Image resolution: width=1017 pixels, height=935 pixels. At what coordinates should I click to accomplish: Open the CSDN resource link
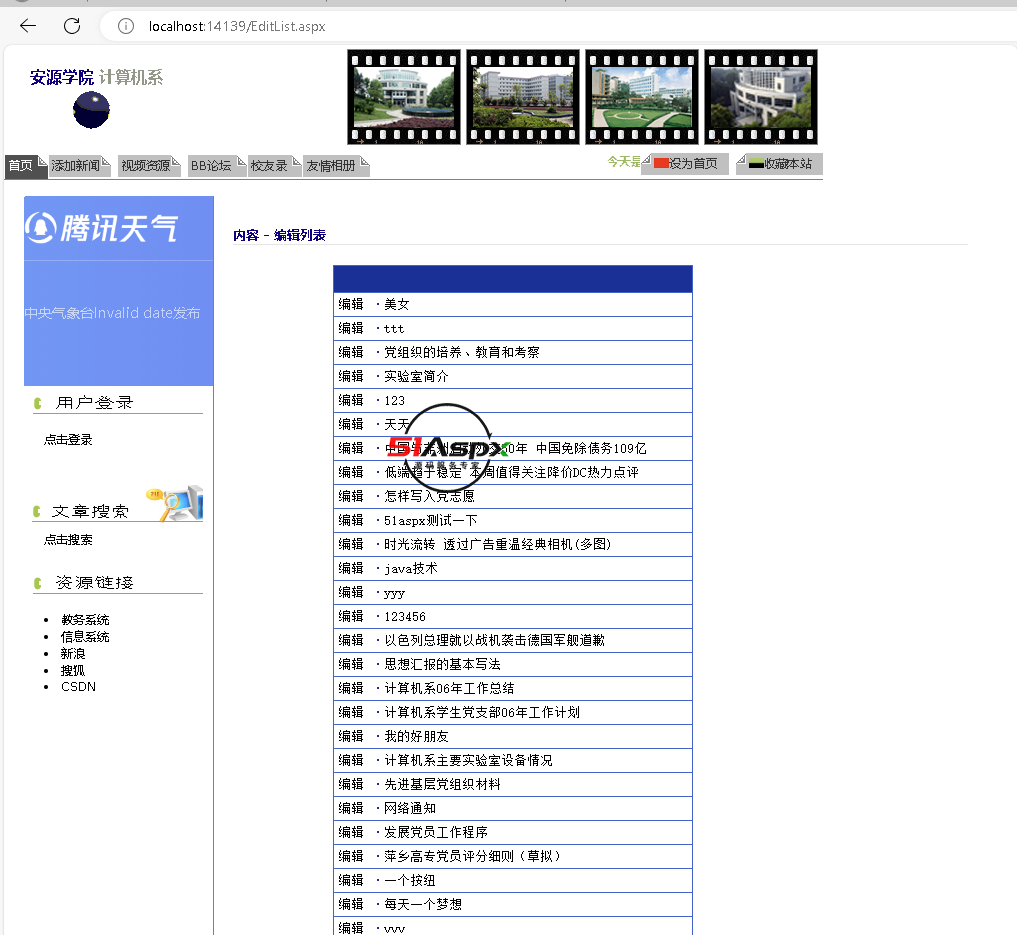(78, 687)
